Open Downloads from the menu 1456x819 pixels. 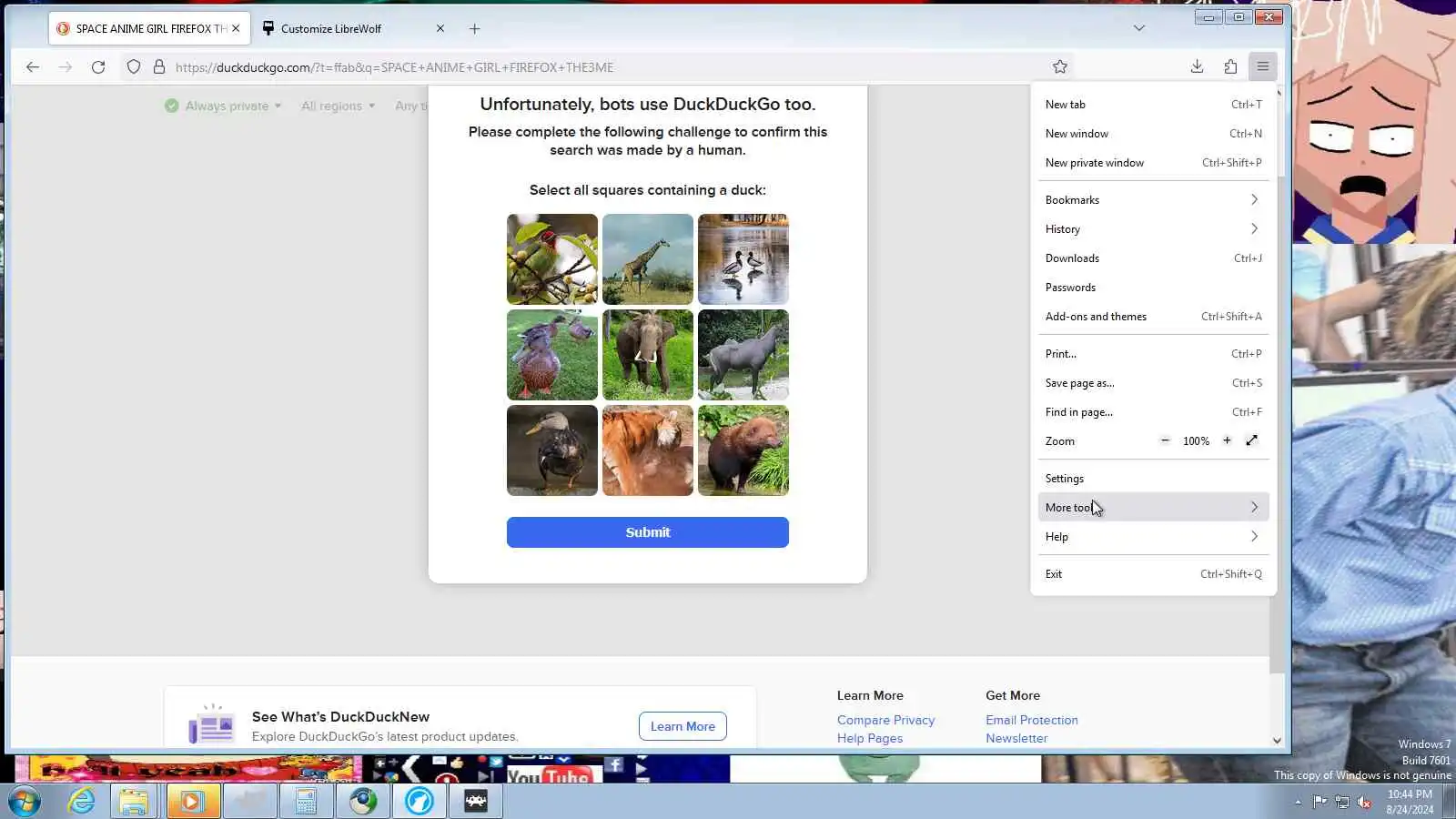pyautogui.click(x=1154, y=258)
